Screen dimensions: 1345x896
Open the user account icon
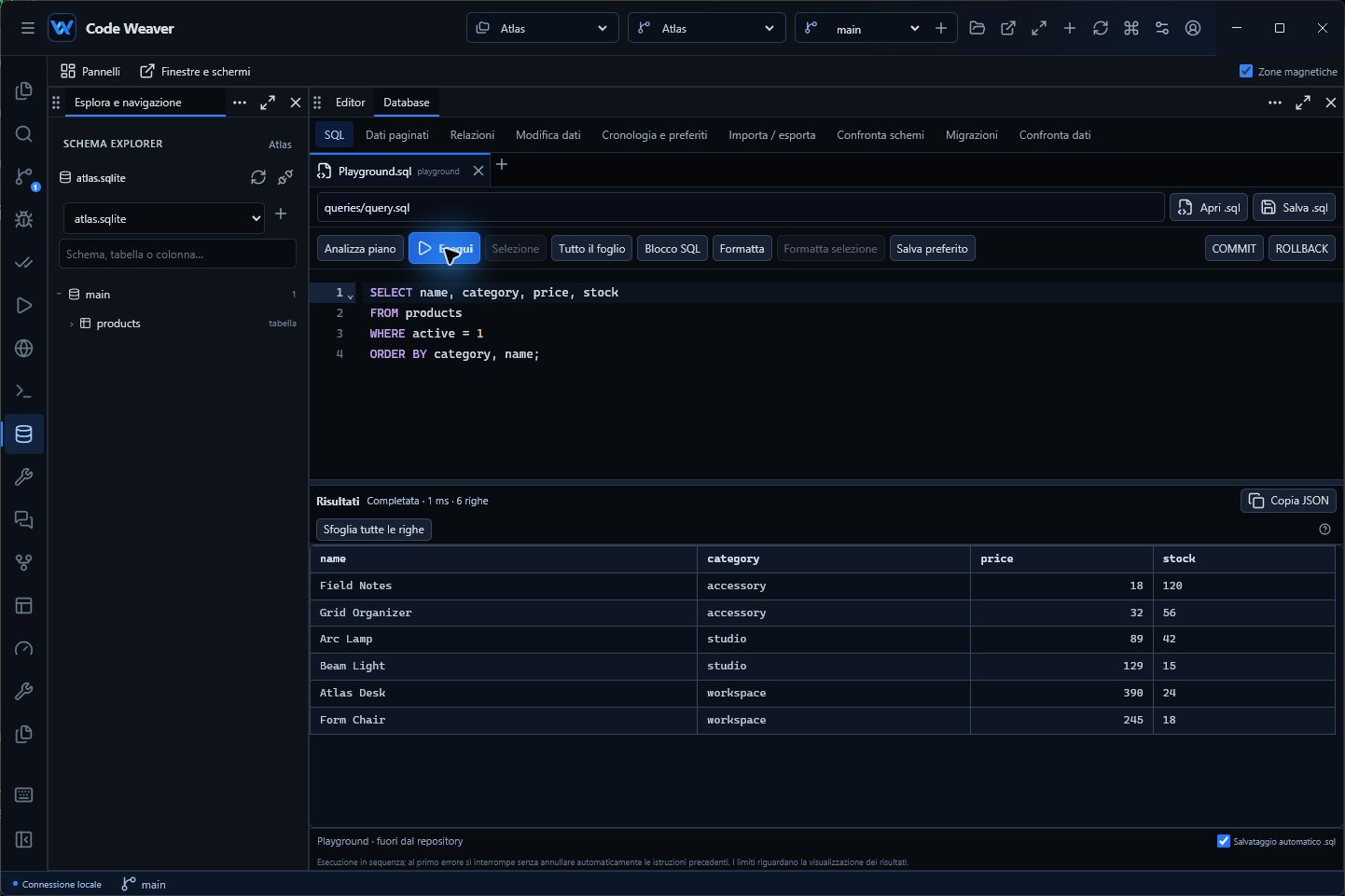1193,28
